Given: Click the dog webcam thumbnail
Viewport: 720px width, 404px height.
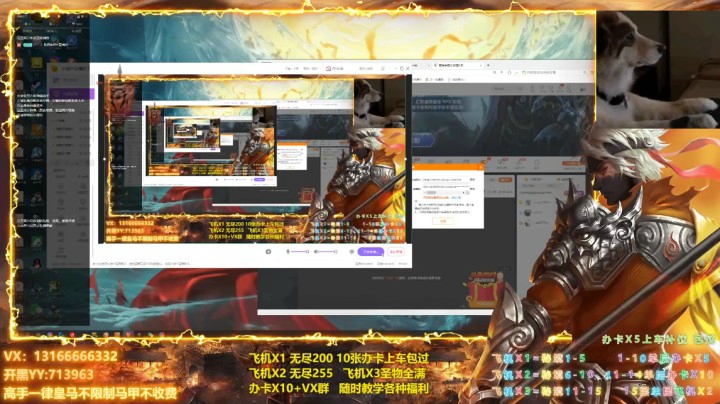Looking at the screenshot, I should tap(658, 69).
